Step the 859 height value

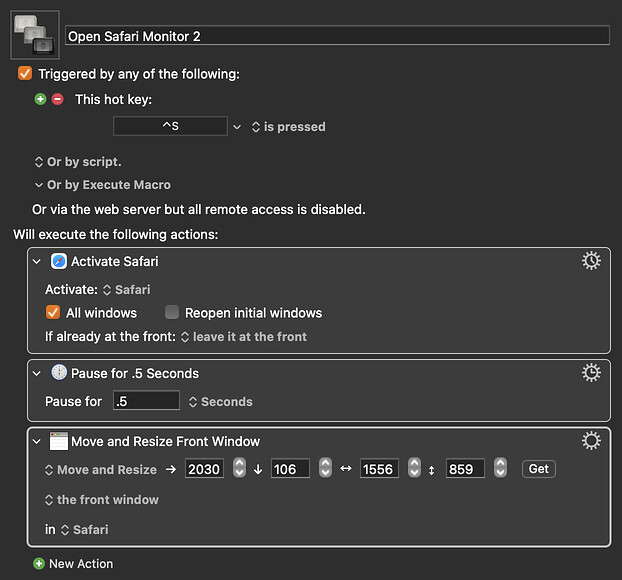pyautogui.click(x=500, y=467)
